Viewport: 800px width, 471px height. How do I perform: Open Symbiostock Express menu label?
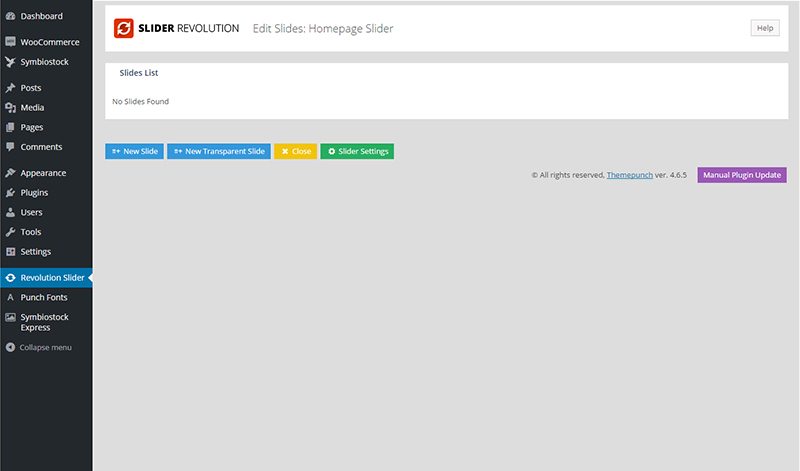coord(44,323)
